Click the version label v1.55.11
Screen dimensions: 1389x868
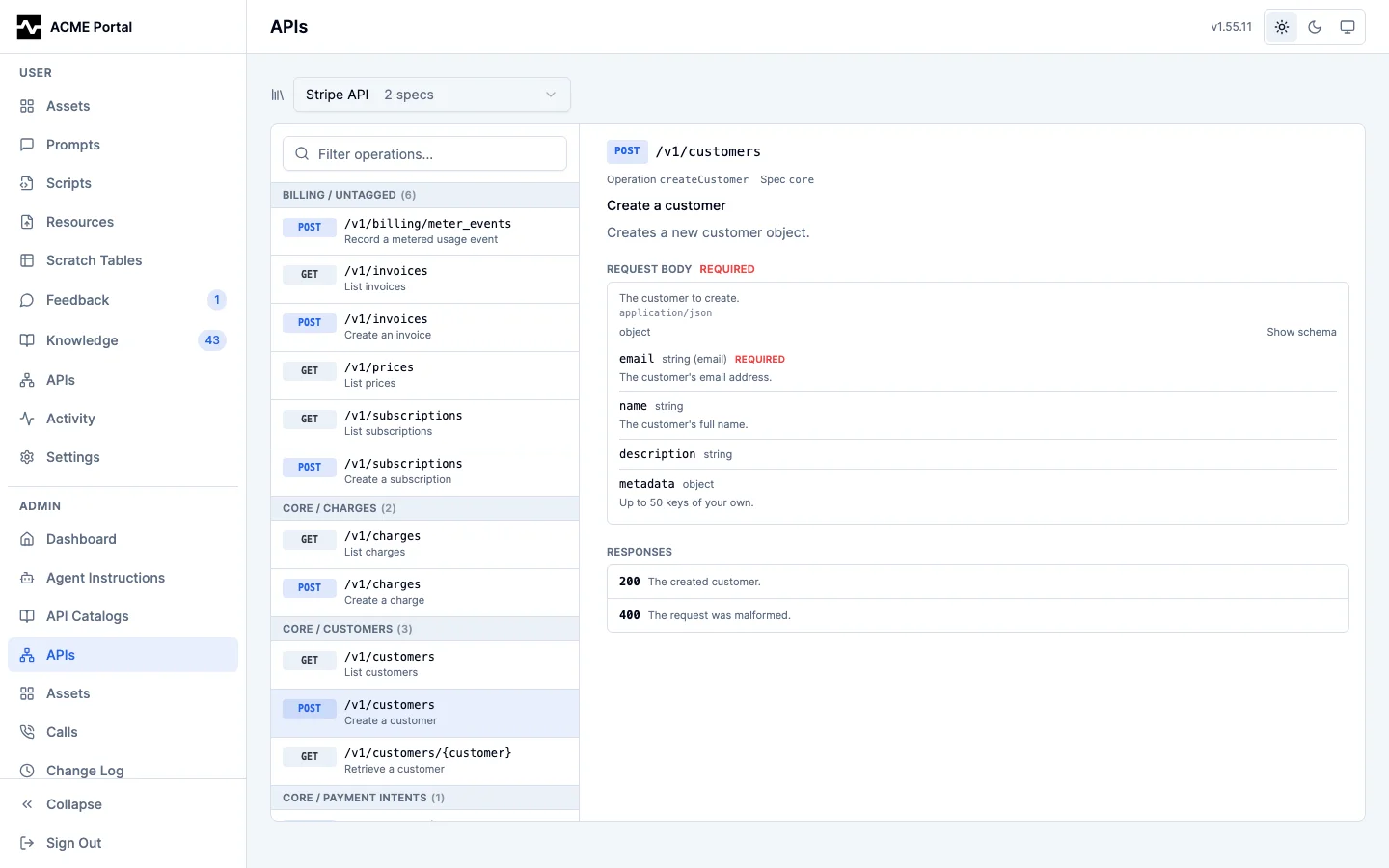click(x=1231, y=27)
